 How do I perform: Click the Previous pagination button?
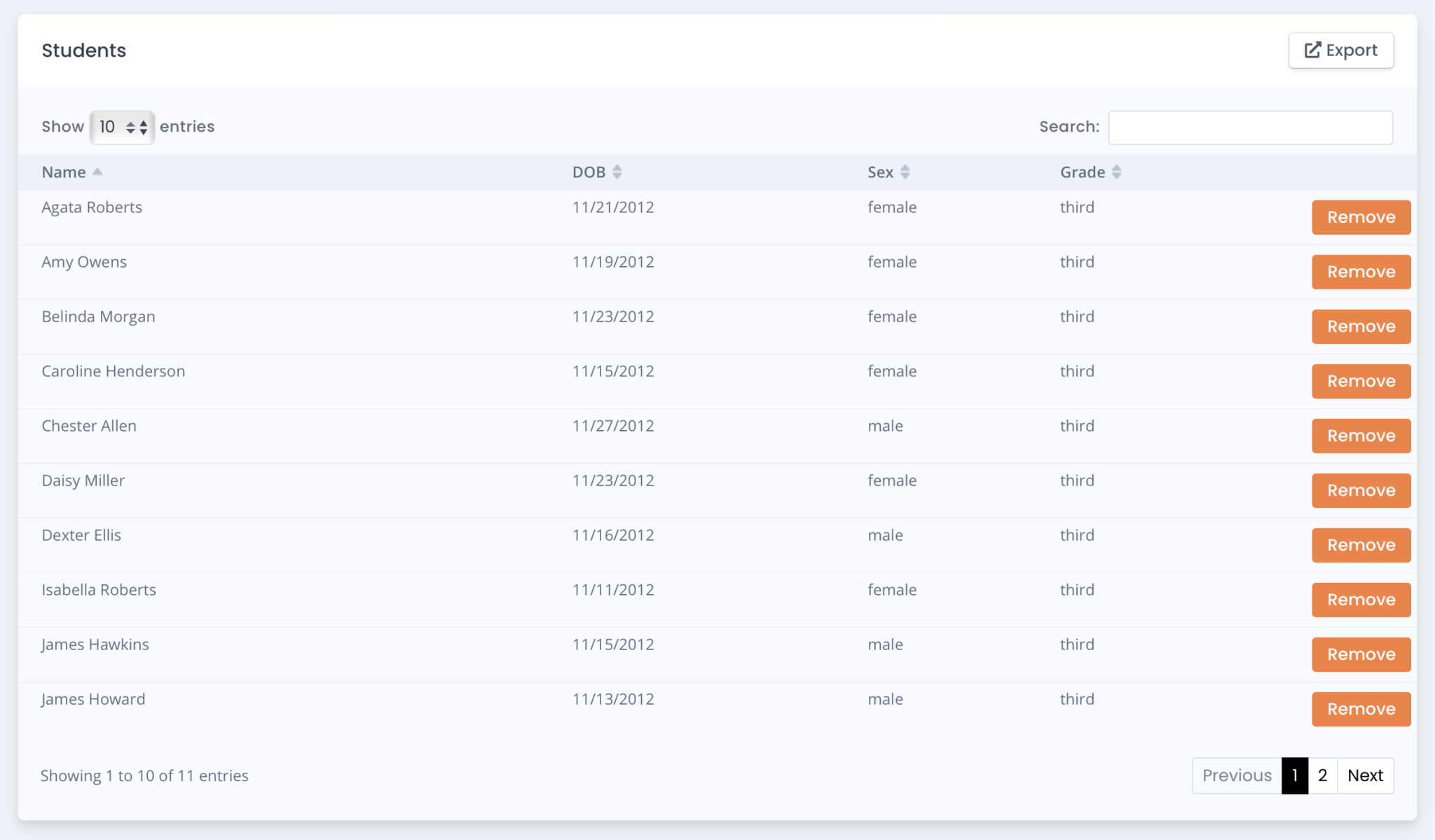[1237, 776]
